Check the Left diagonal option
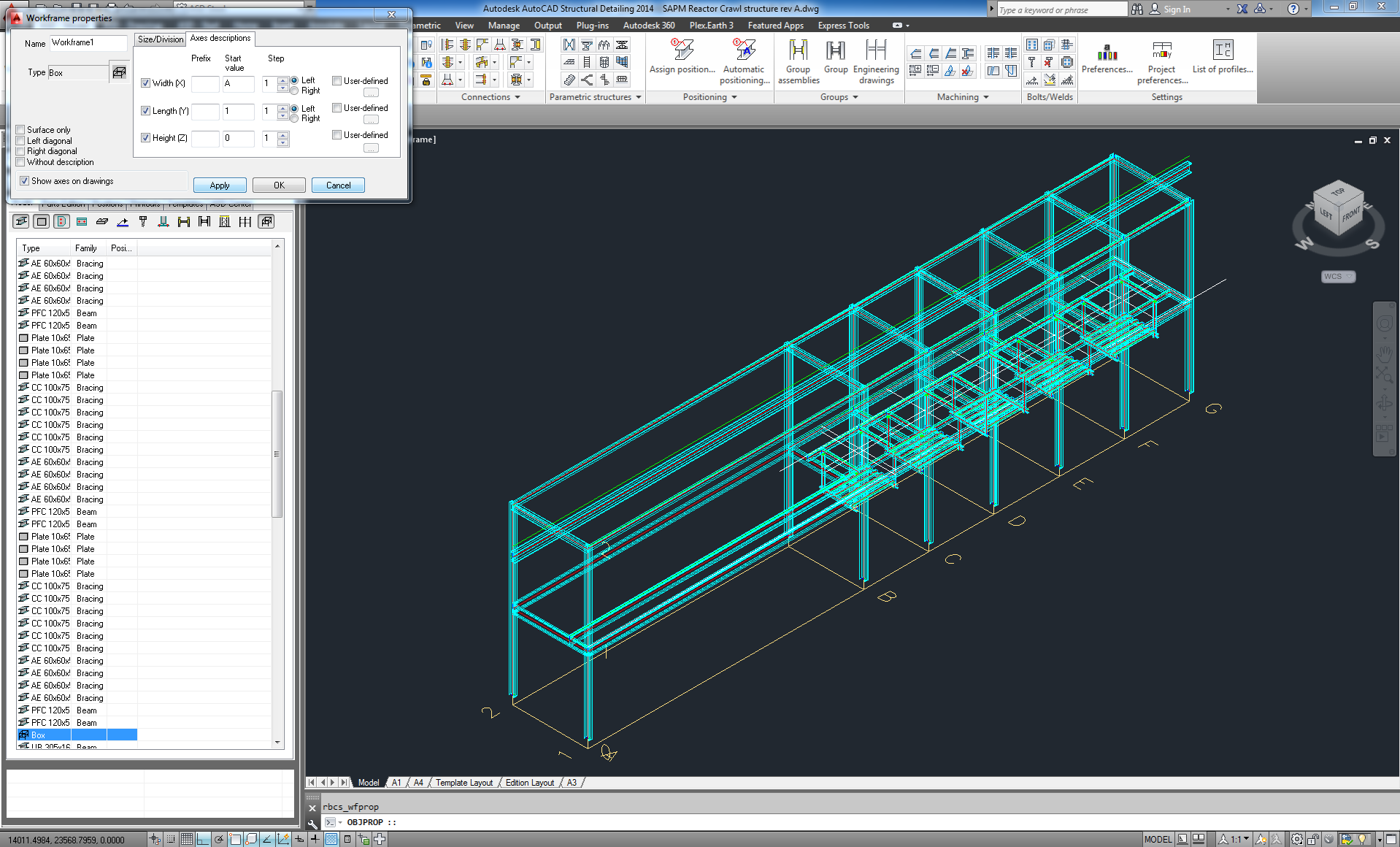1400x847 pixels. point(20,140)
